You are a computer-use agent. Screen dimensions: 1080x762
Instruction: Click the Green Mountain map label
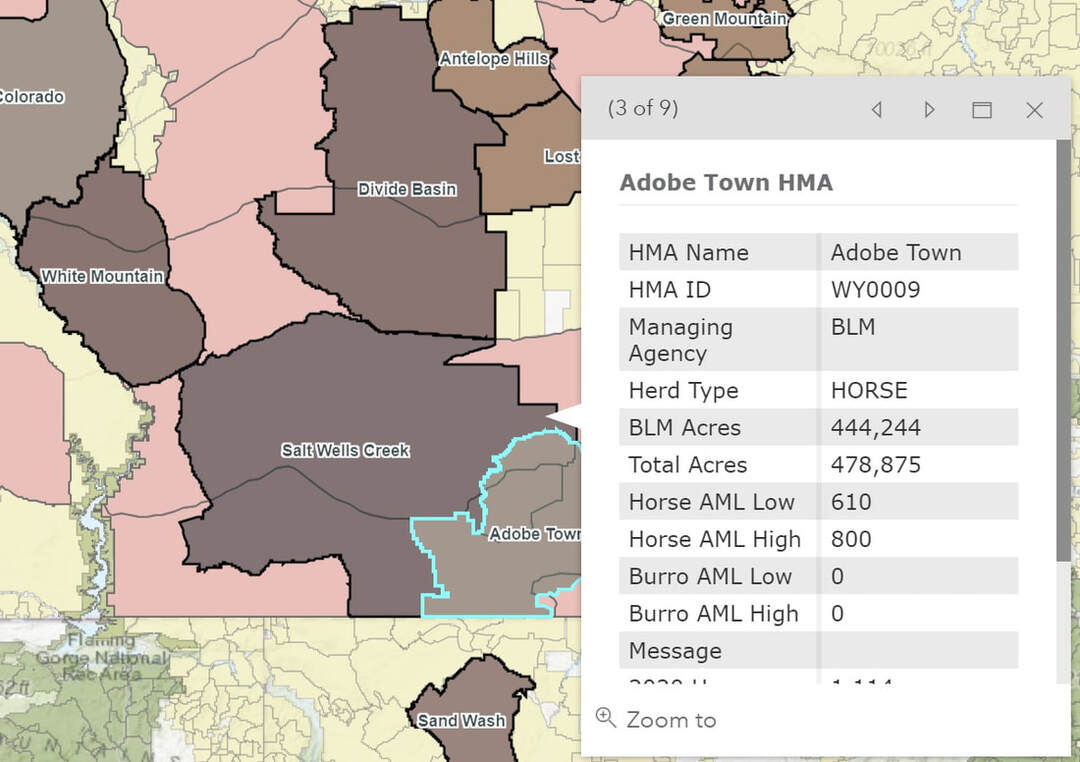(x=724, y=19)
